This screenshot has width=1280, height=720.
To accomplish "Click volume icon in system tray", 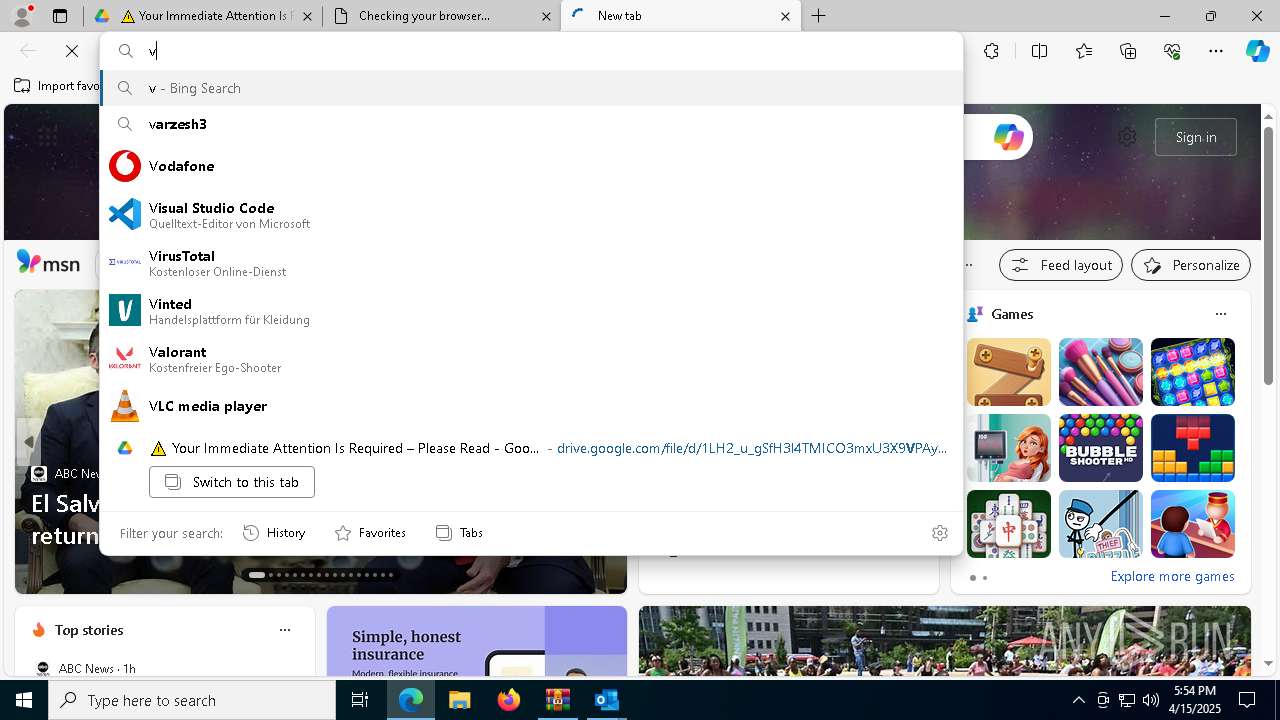I will [1150, 700].
